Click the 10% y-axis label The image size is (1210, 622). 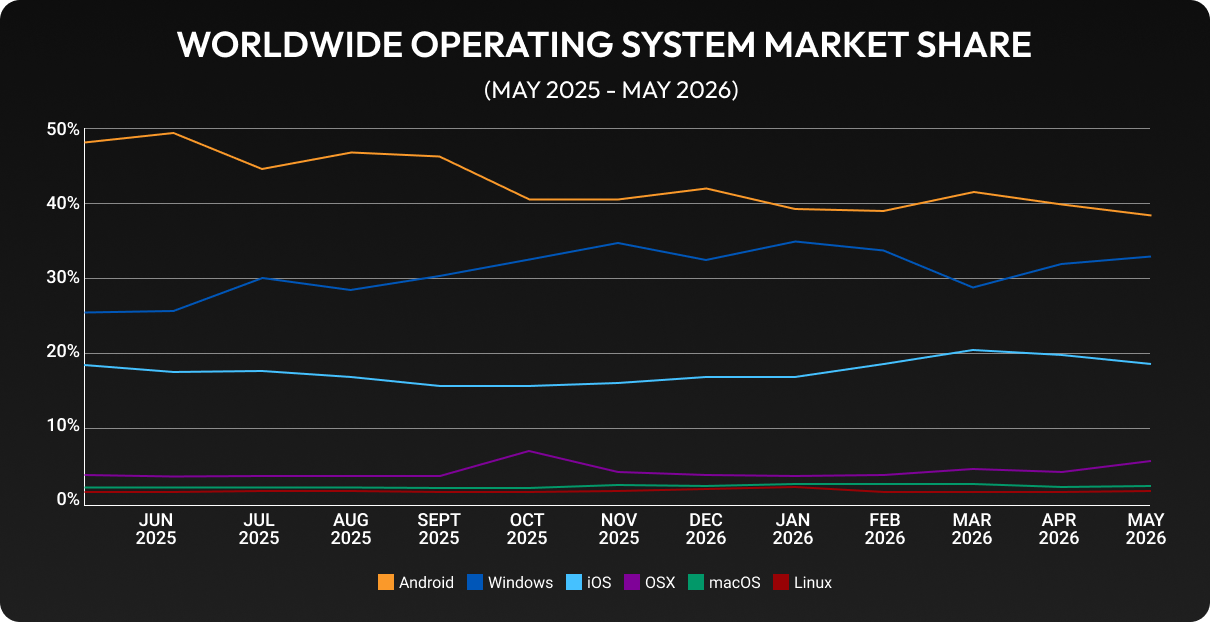(62, 426)
